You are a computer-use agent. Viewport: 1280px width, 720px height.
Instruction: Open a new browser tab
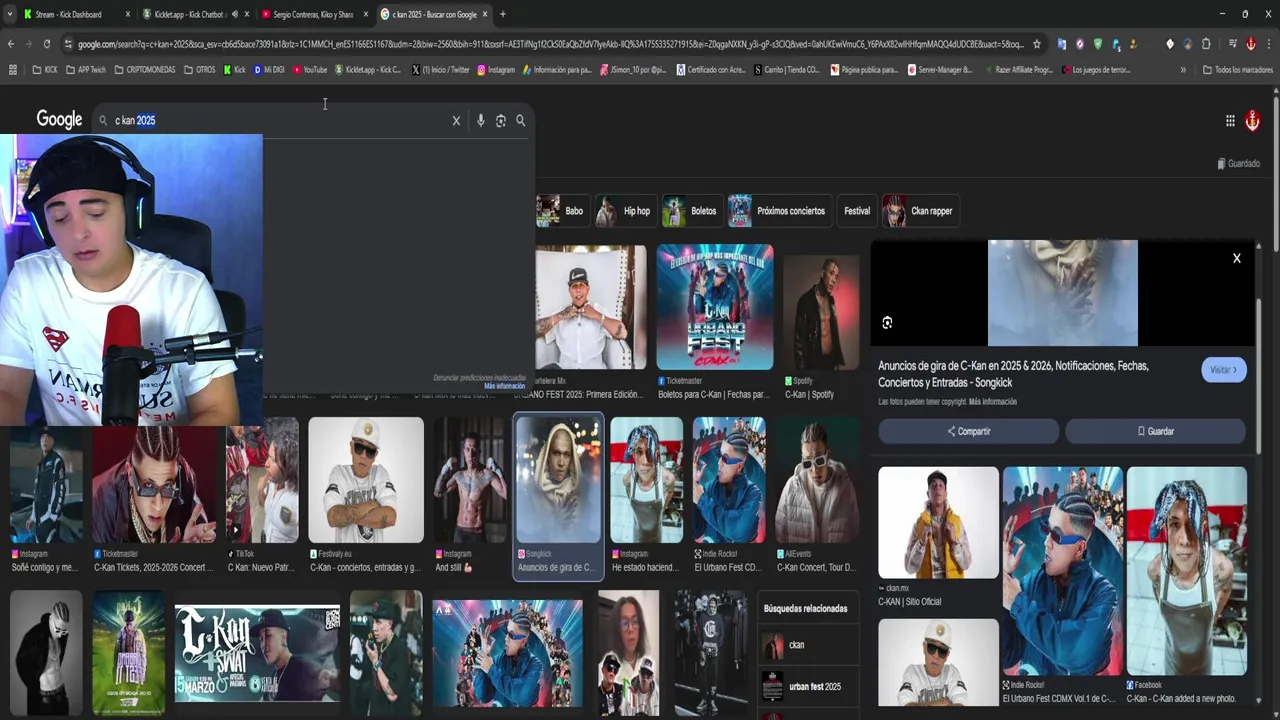point(502,14)
